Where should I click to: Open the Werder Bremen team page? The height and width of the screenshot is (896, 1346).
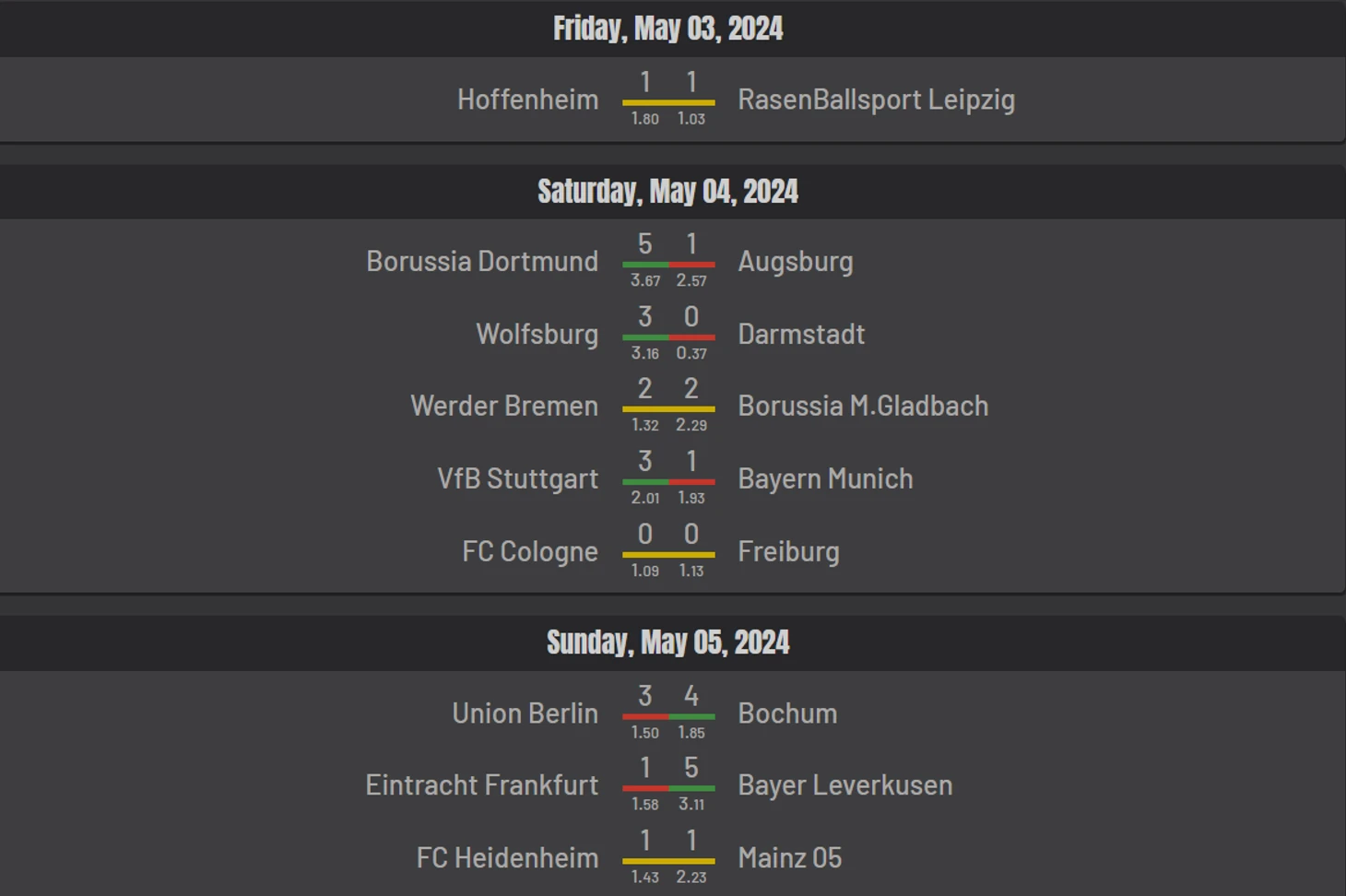[x=504, y=407]
